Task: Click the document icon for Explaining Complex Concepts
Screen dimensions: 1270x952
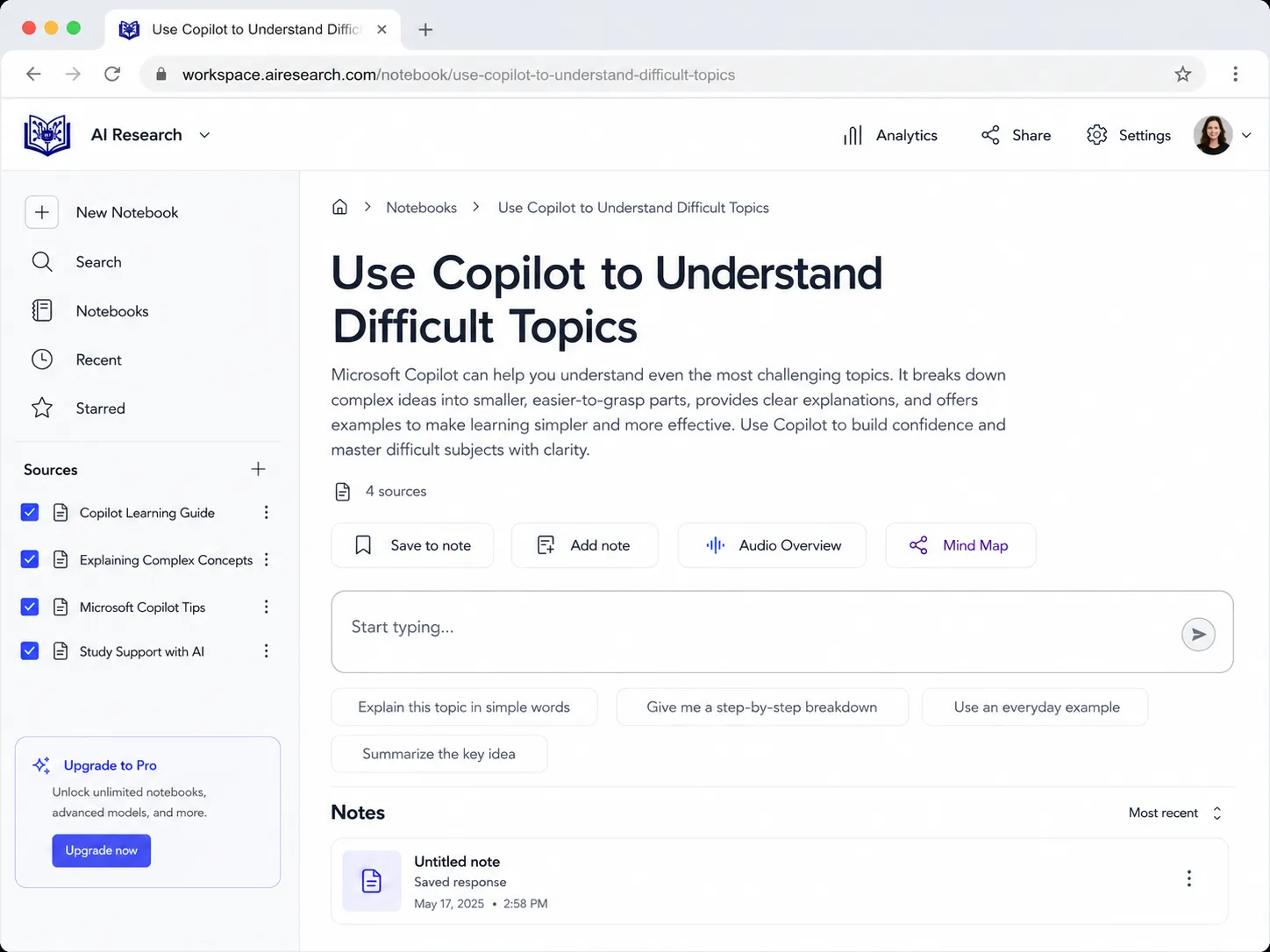Action: click(x=61, y=559)
